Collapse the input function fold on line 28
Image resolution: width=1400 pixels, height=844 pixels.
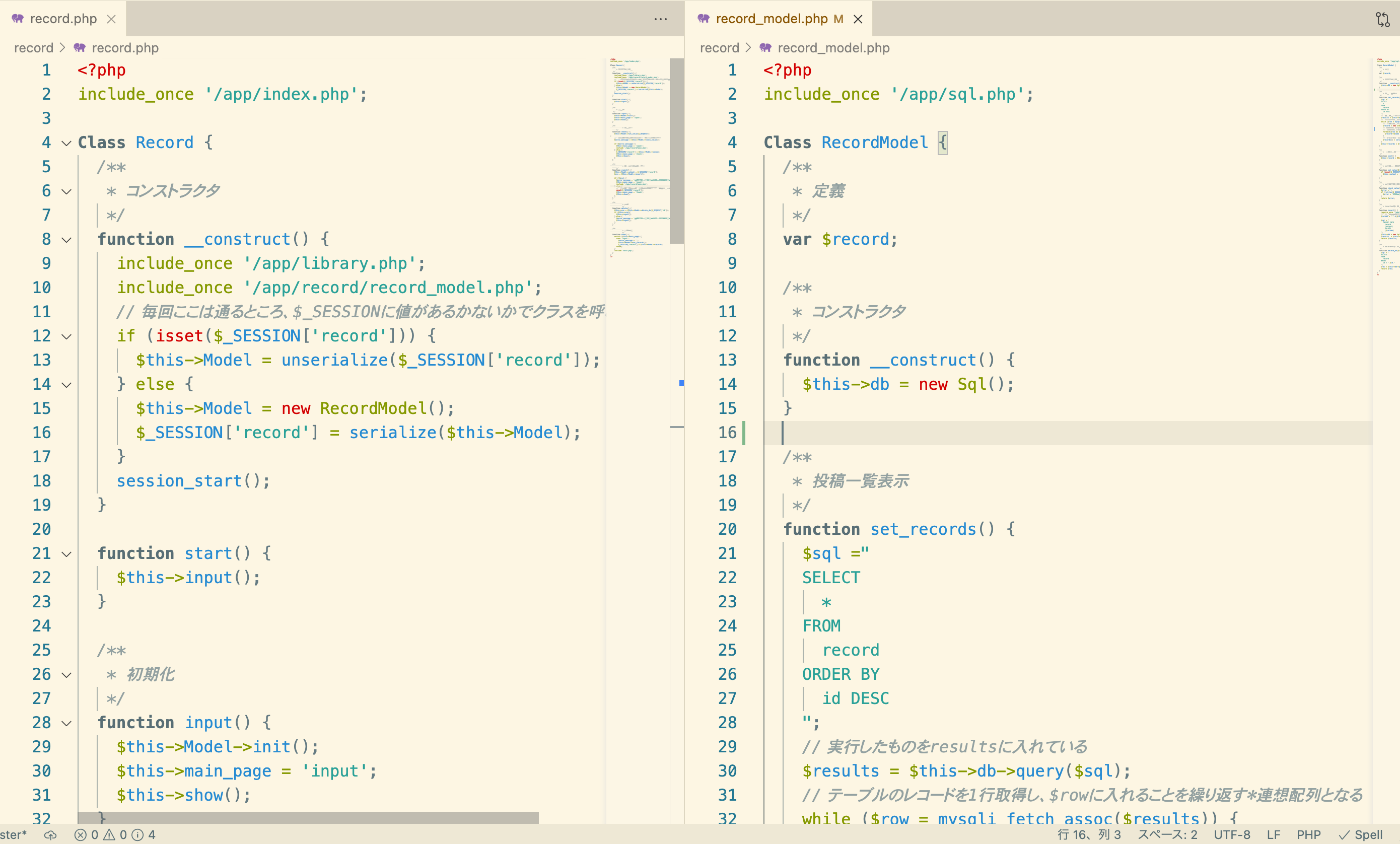click(x=66, y=723)
